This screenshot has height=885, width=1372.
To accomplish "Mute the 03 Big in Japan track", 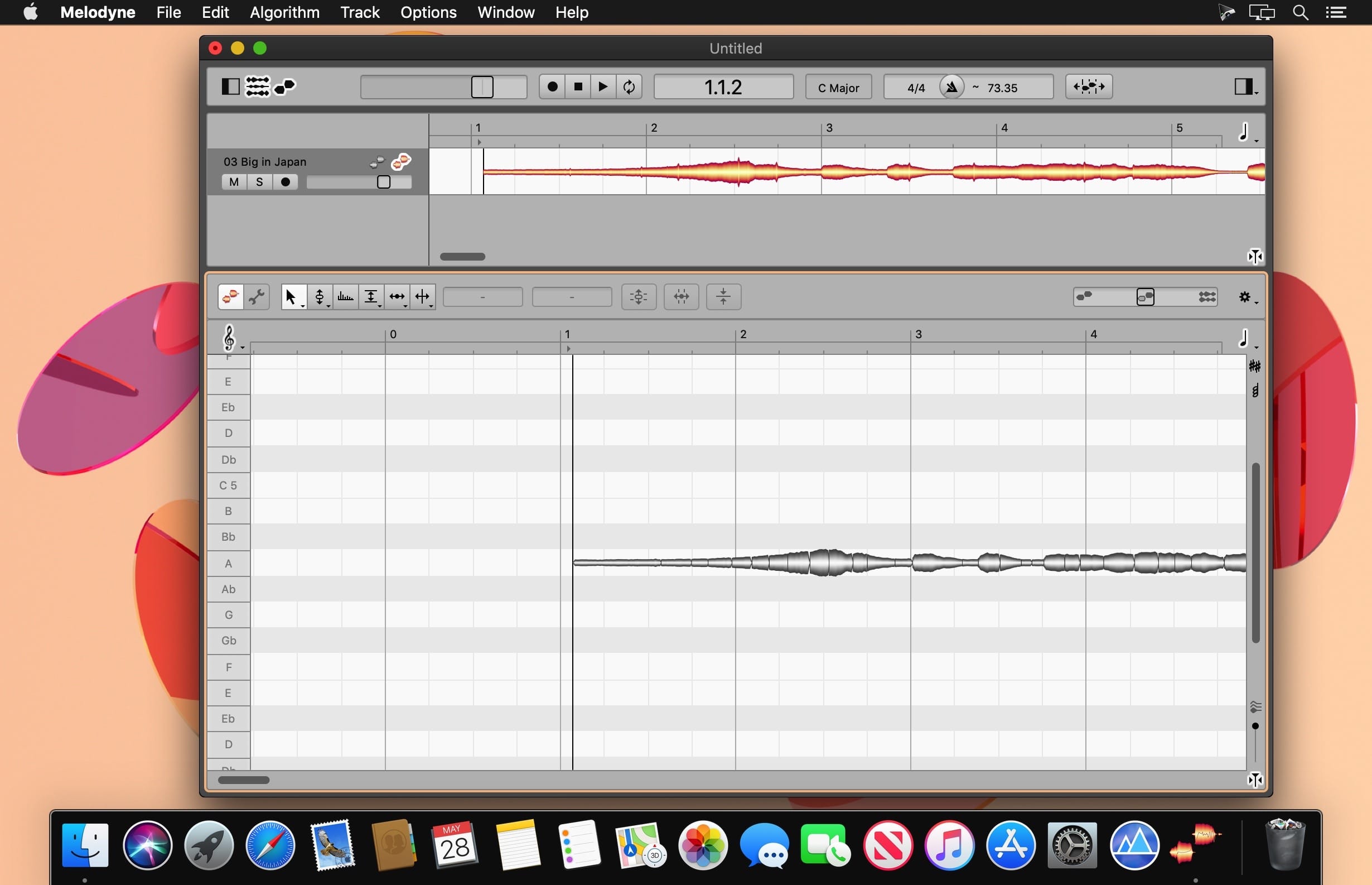I will point(234,182).
